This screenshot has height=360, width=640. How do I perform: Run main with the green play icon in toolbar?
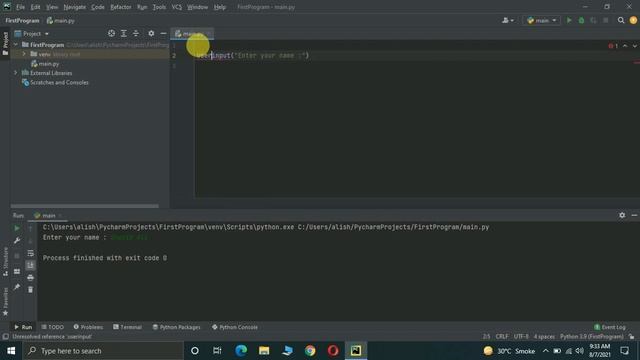click(569, 20)
